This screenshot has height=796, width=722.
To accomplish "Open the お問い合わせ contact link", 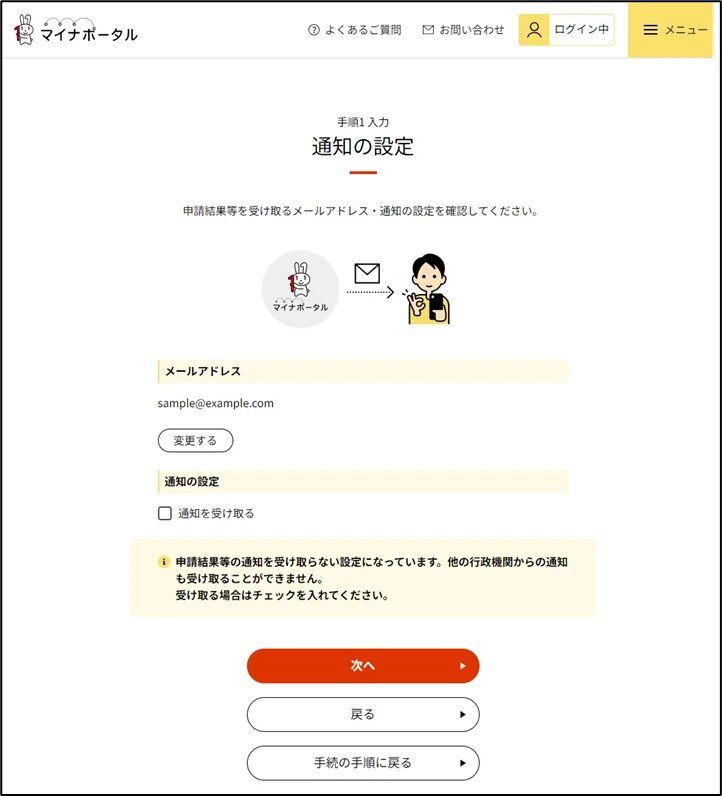I will (x=464, y=30).
